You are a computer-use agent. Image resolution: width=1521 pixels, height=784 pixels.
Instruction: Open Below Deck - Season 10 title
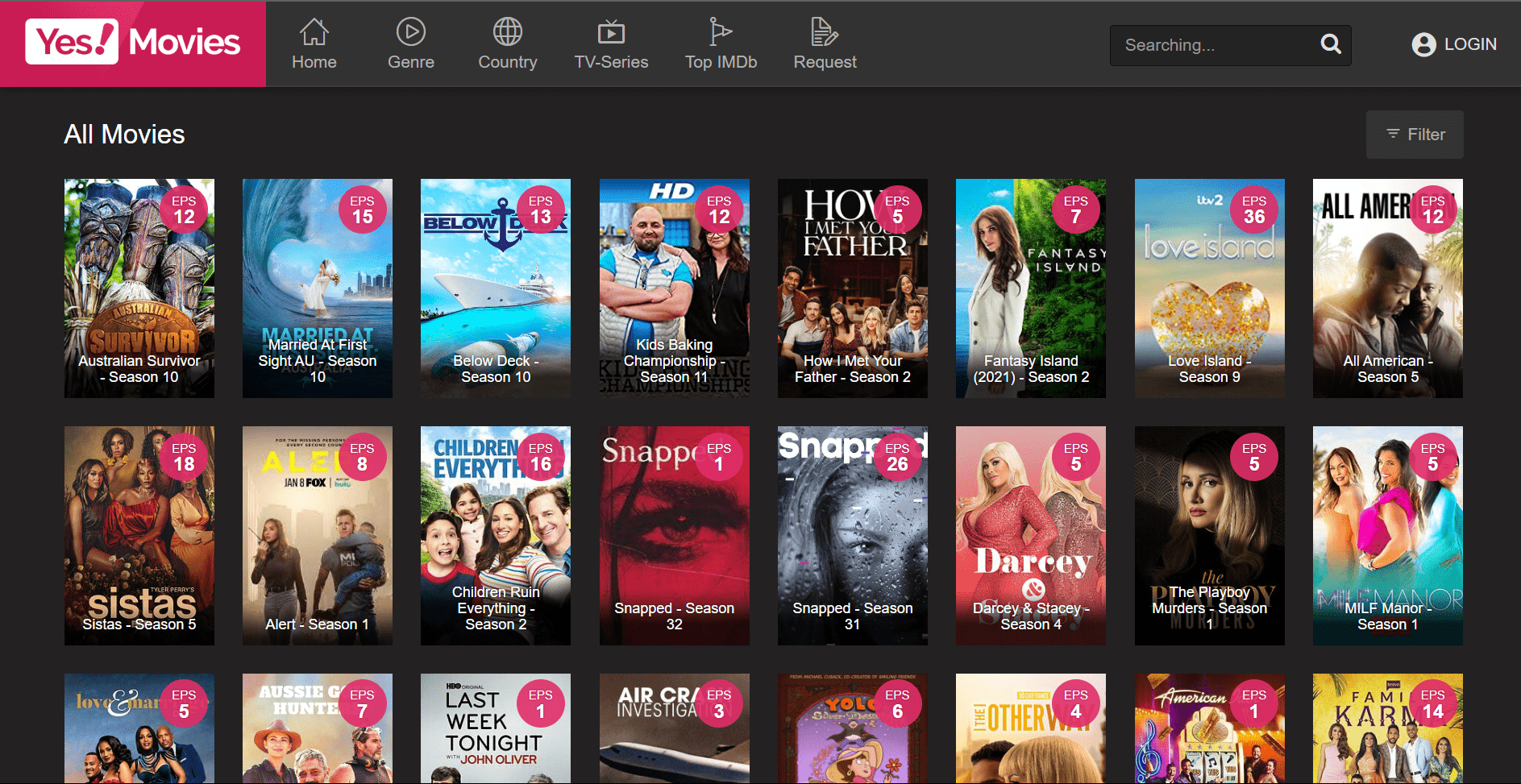pos(496,369)
